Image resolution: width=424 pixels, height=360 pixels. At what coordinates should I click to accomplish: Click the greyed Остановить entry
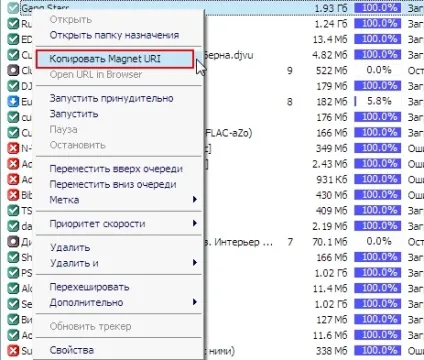click(77, 145)
